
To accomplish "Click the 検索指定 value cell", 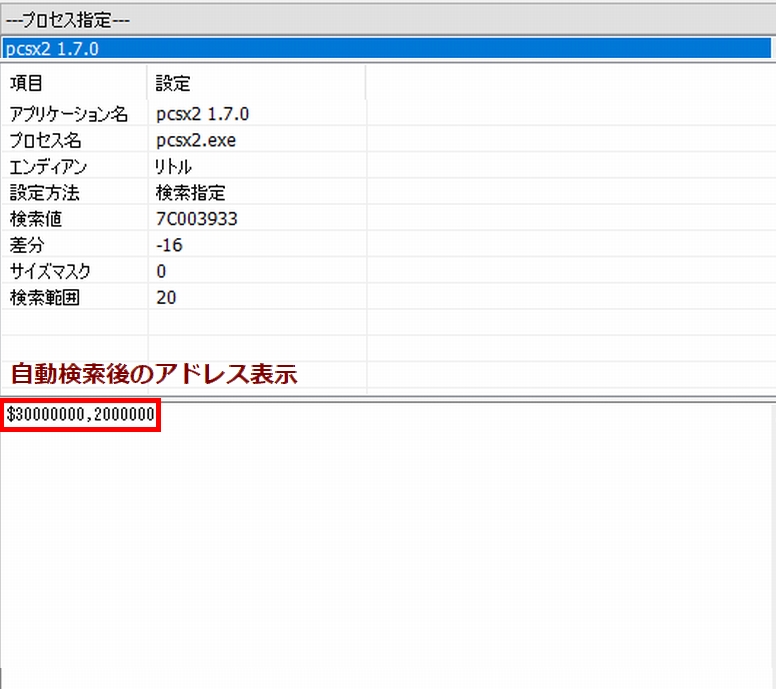I will 191,193.
